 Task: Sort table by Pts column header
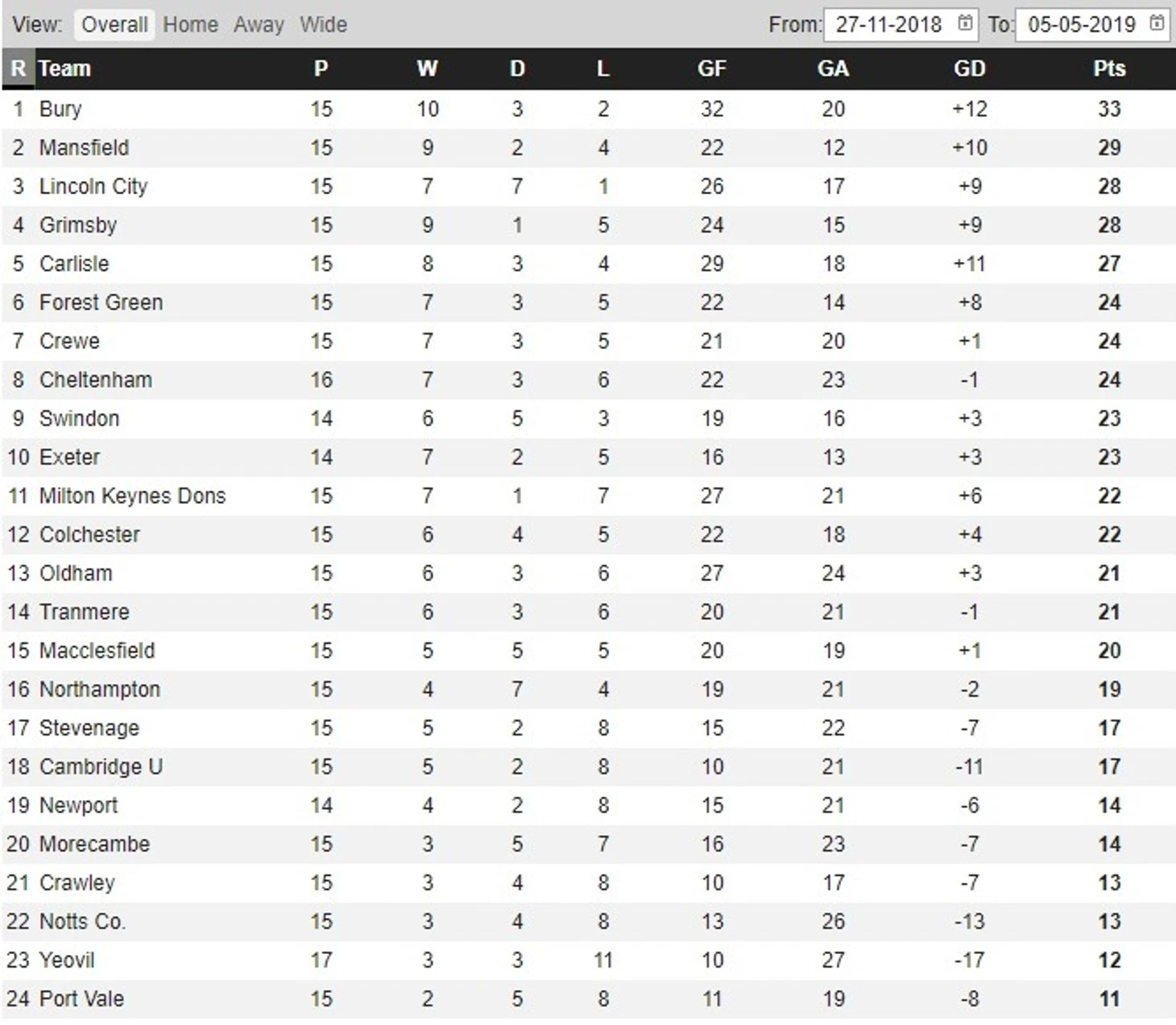[1109, 68]
